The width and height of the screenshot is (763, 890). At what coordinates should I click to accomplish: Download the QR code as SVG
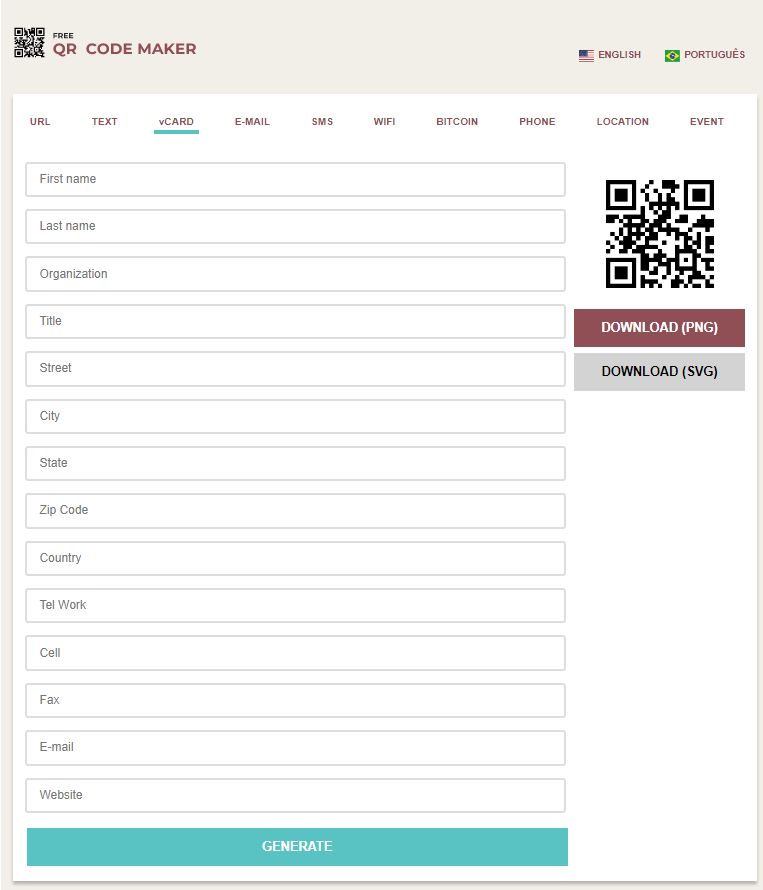point(659,372)
